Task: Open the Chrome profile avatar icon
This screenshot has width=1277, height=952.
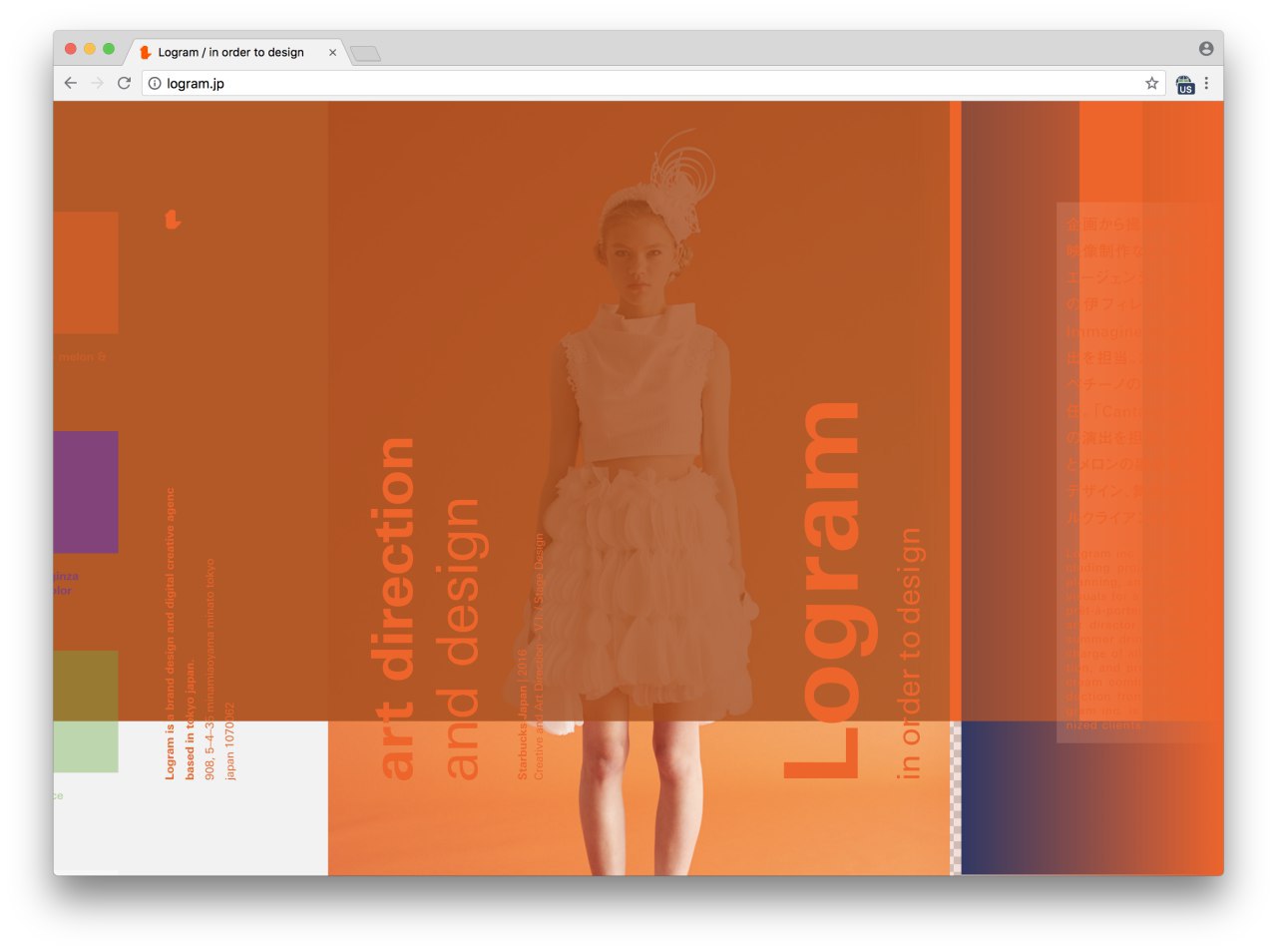Action: click(1206, 48)
